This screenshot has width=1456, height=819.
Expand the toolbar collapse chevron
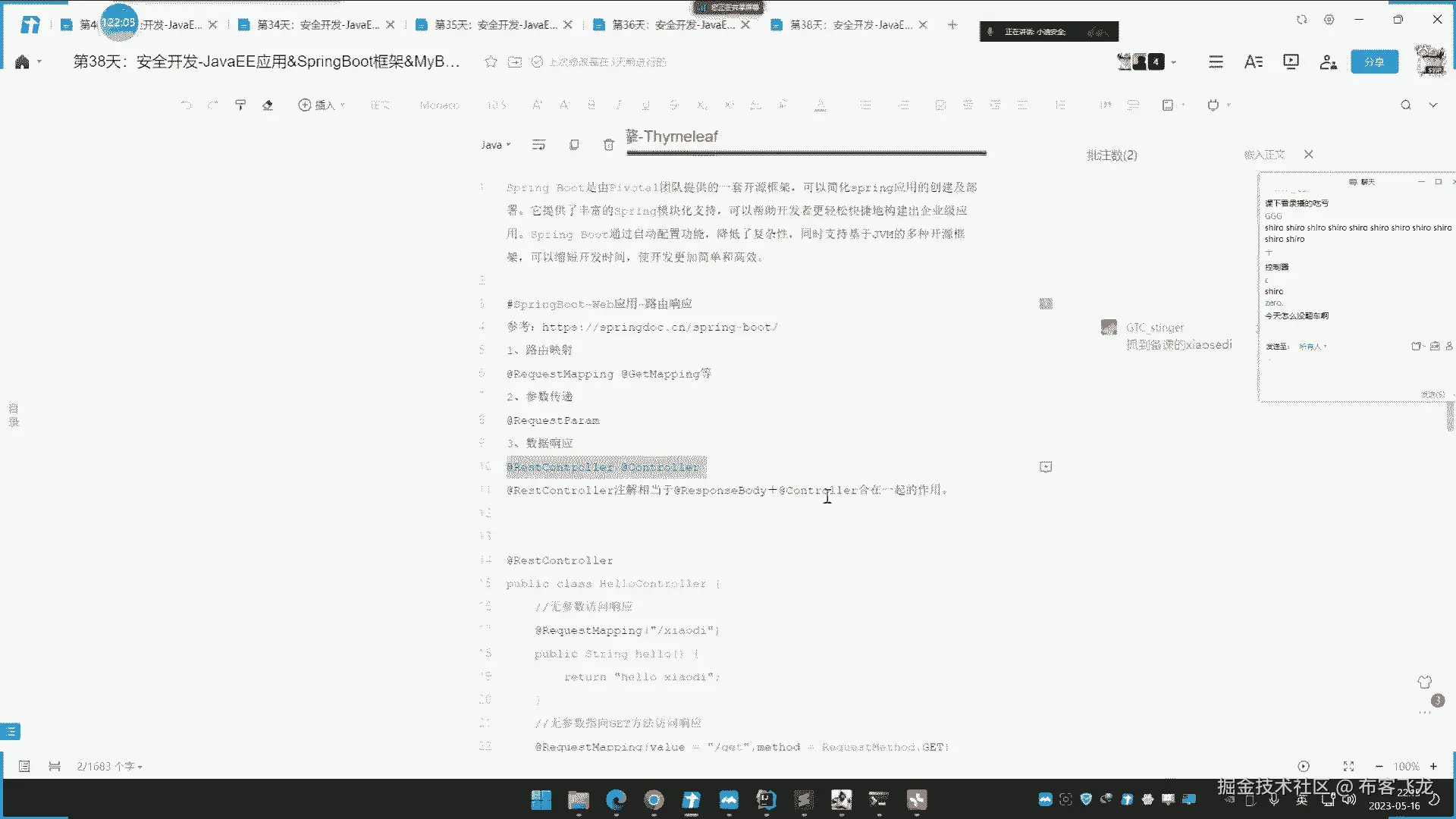click(1432, 105)
